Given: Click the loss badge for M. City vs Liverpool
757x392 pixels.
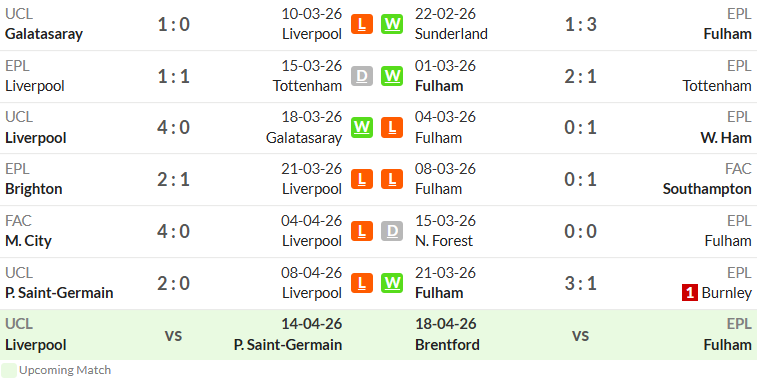Looking at the screenshot, I should (x=362, y=231).
